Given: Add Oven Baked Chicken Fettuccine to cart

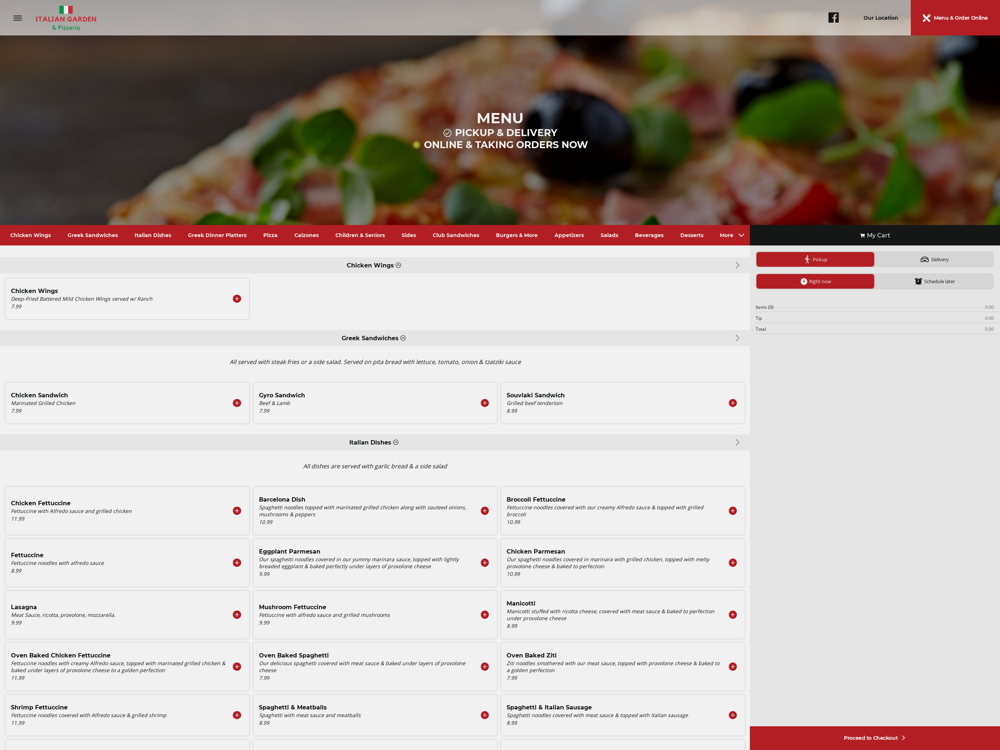Looking at the screenshot, I should [237, 666].
